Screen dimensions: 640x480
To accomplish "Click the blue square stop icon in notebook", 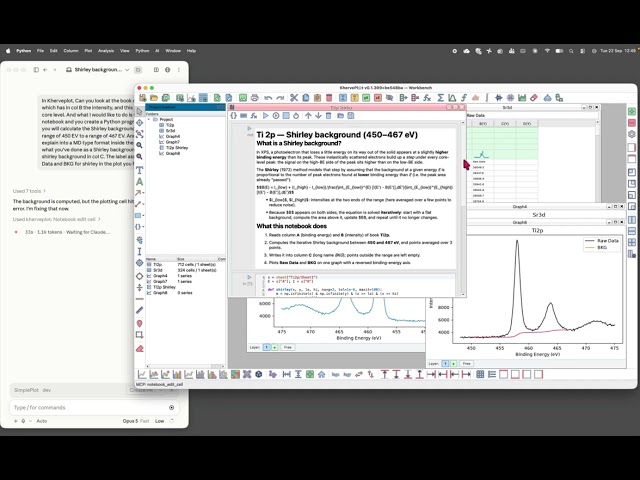I will pos(286,116).
